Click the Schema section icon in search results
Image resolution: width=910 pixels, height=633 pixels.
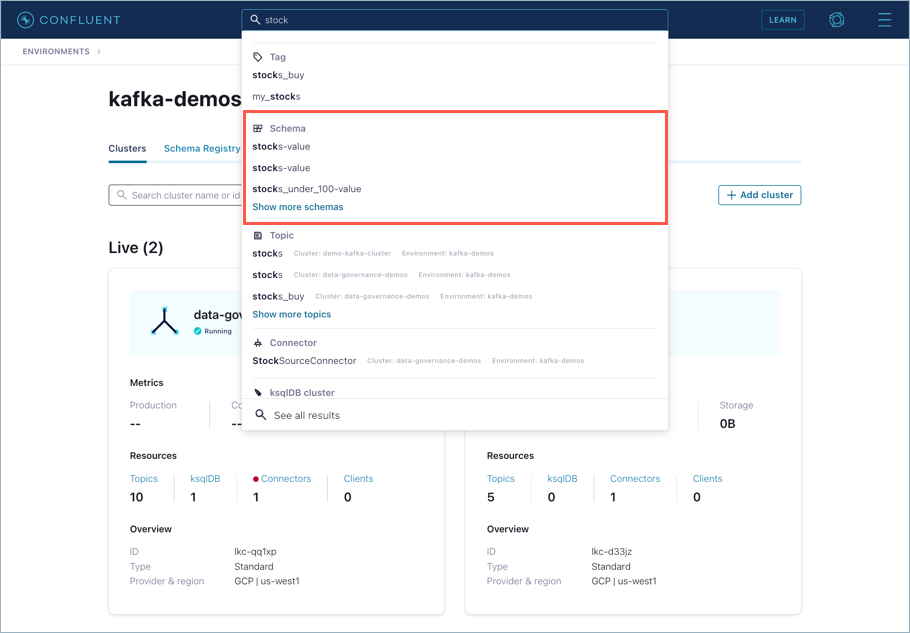[x=261, y=128]
